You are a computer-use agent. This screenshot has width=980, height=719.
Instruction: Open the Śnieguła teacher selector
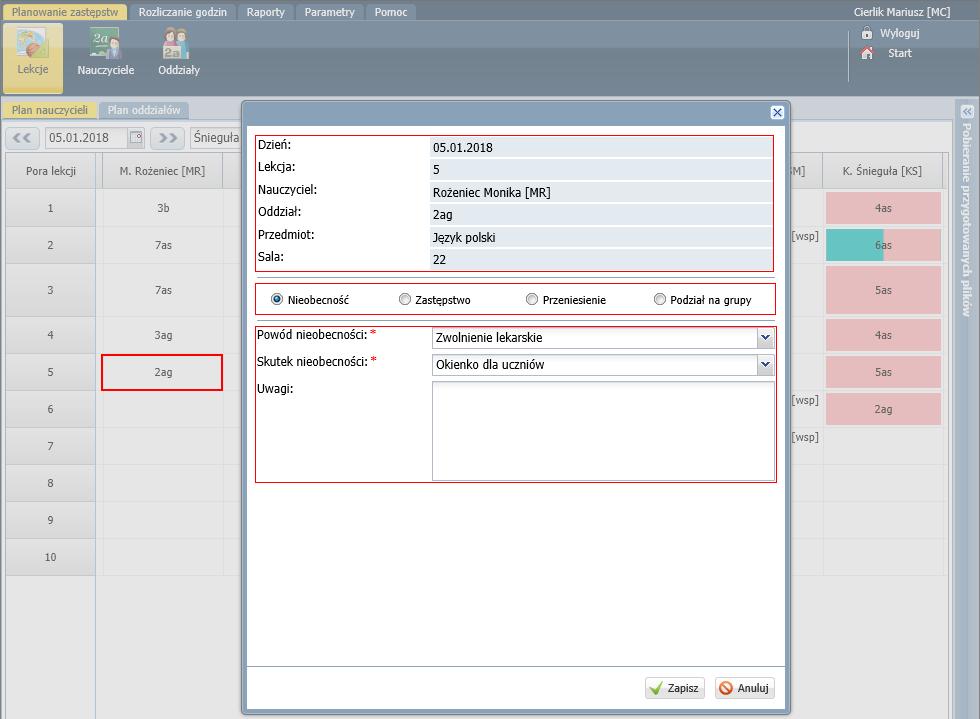click(216, 138)
